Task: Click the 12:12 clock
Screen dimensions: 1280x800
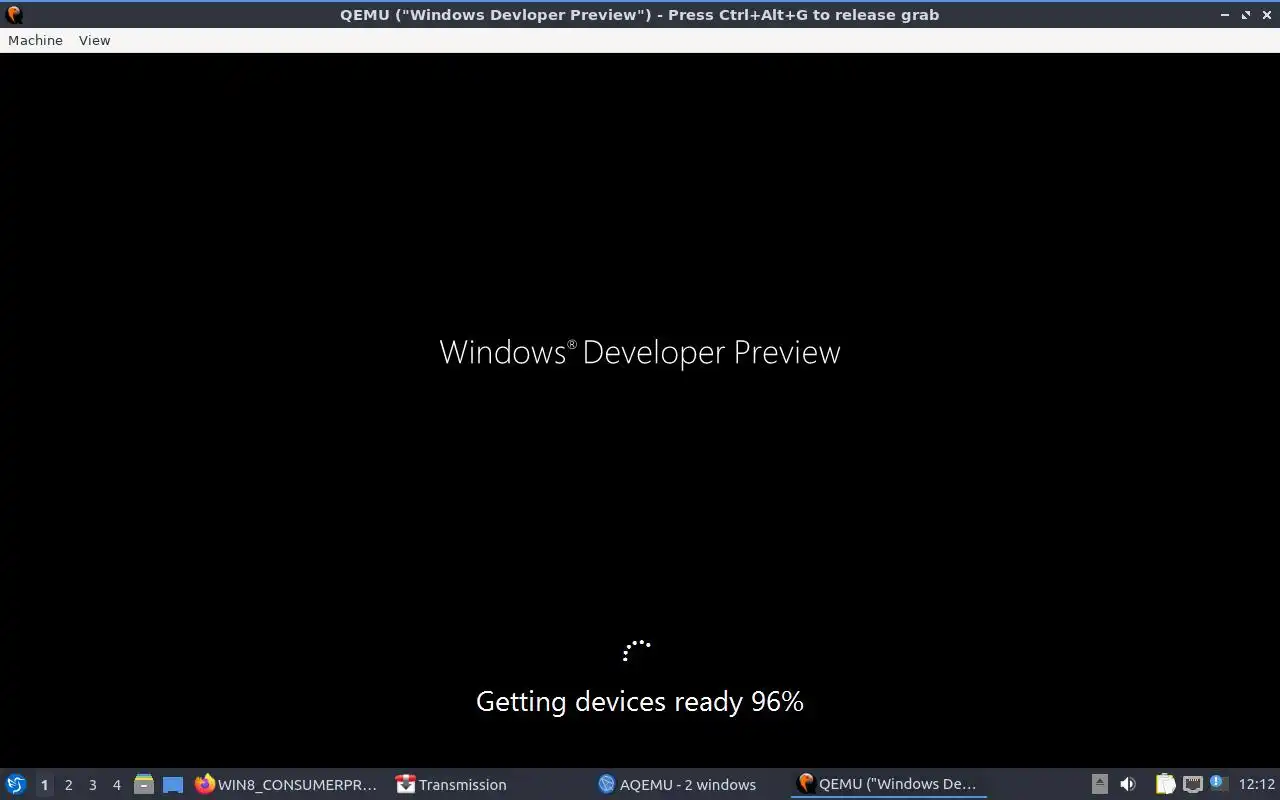Action: [1256, 784]
